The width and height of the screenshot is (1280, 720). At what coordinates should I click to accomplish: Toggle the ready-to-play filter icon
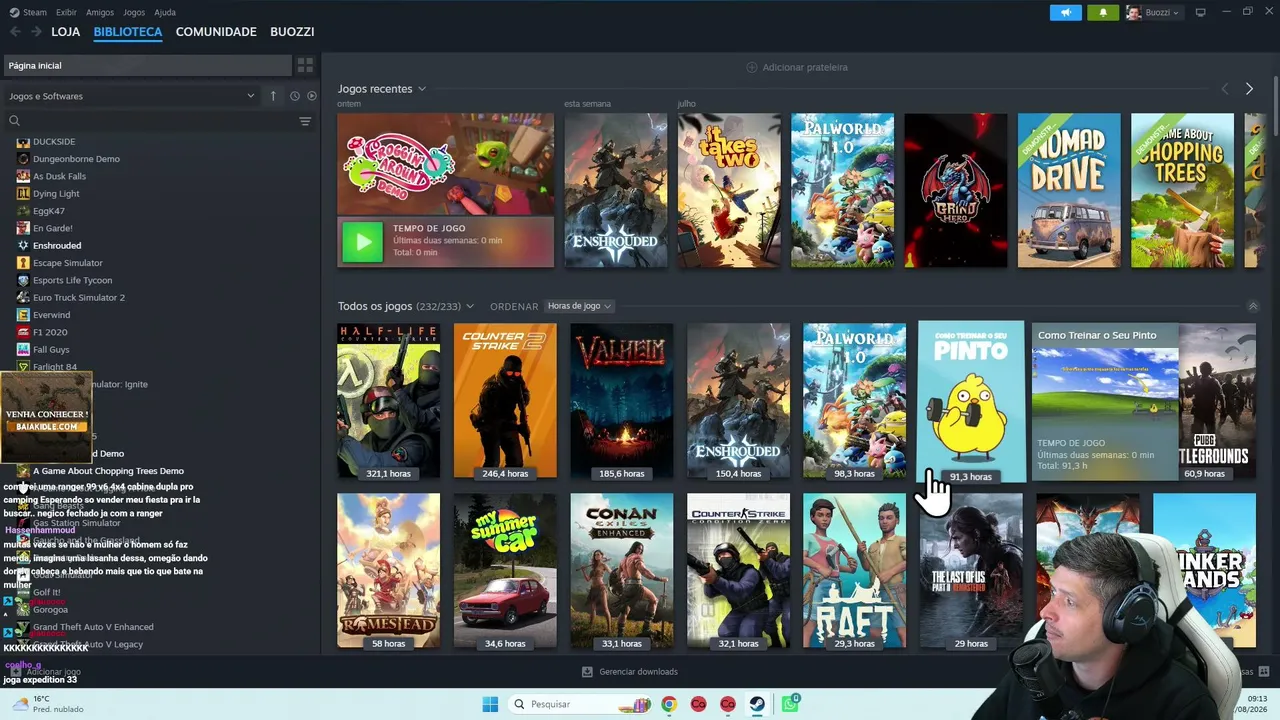click(312, 96)
